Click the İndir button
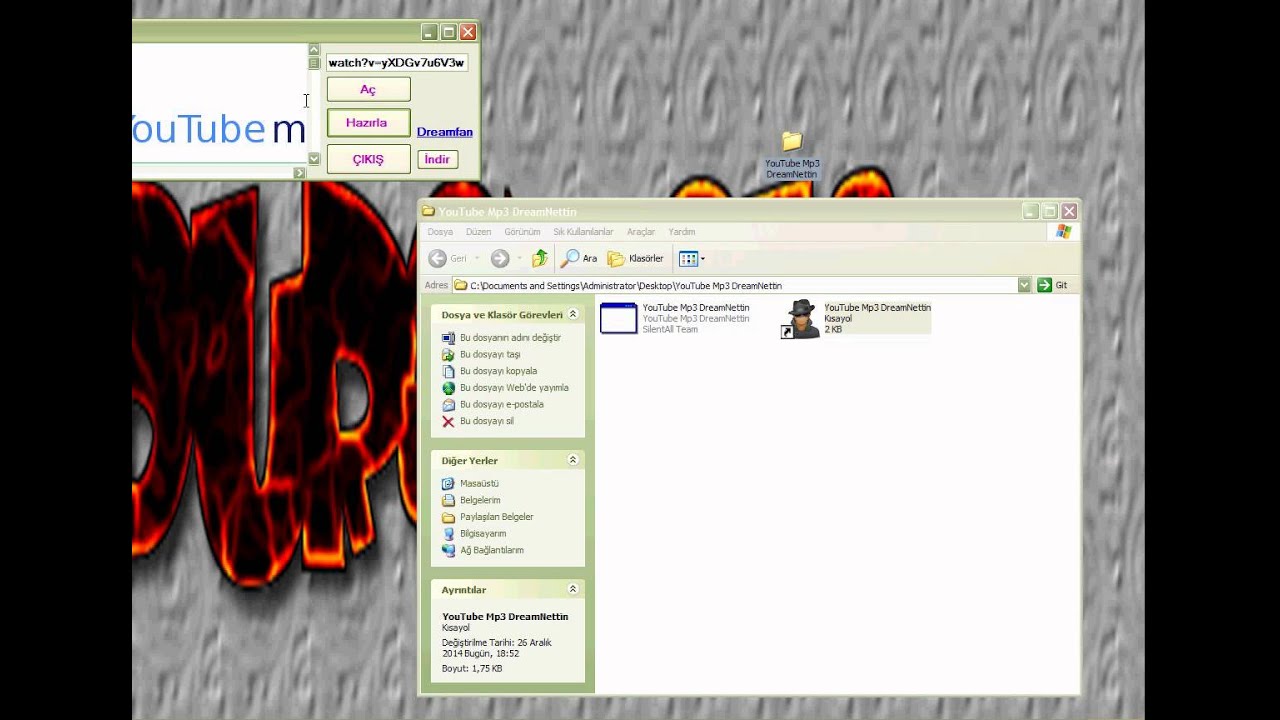Image resolution: width=1280 pixels, height=720 pixels. coord(437,160)
